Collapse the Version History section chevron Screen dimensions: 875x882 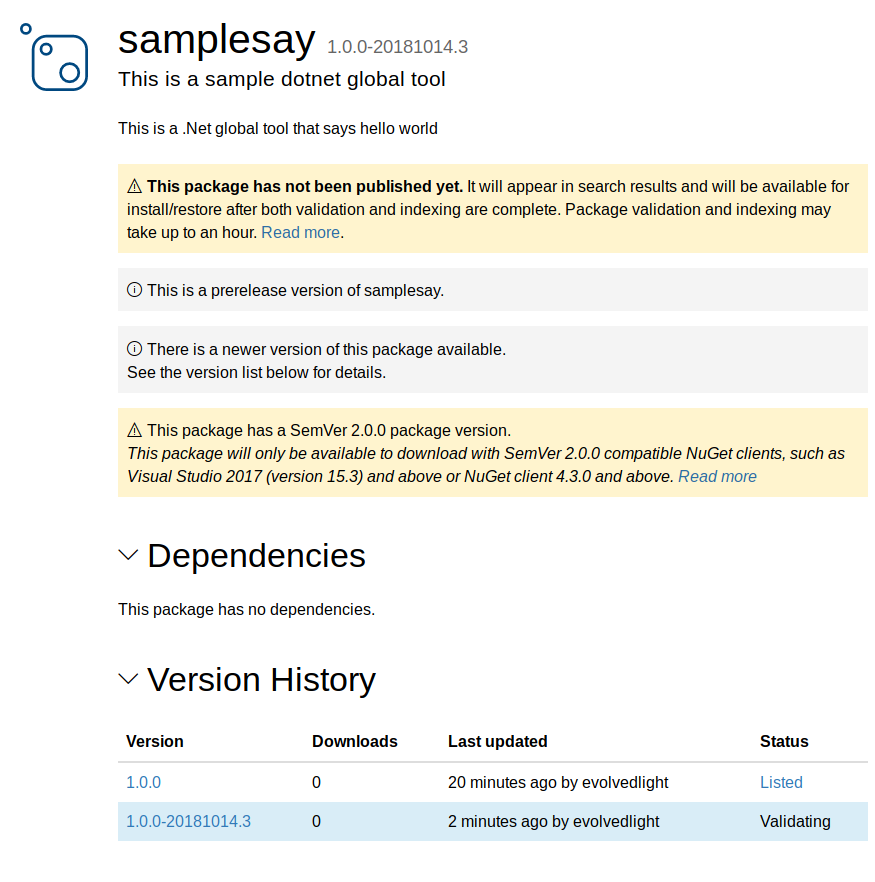click(x=128, y=679)
